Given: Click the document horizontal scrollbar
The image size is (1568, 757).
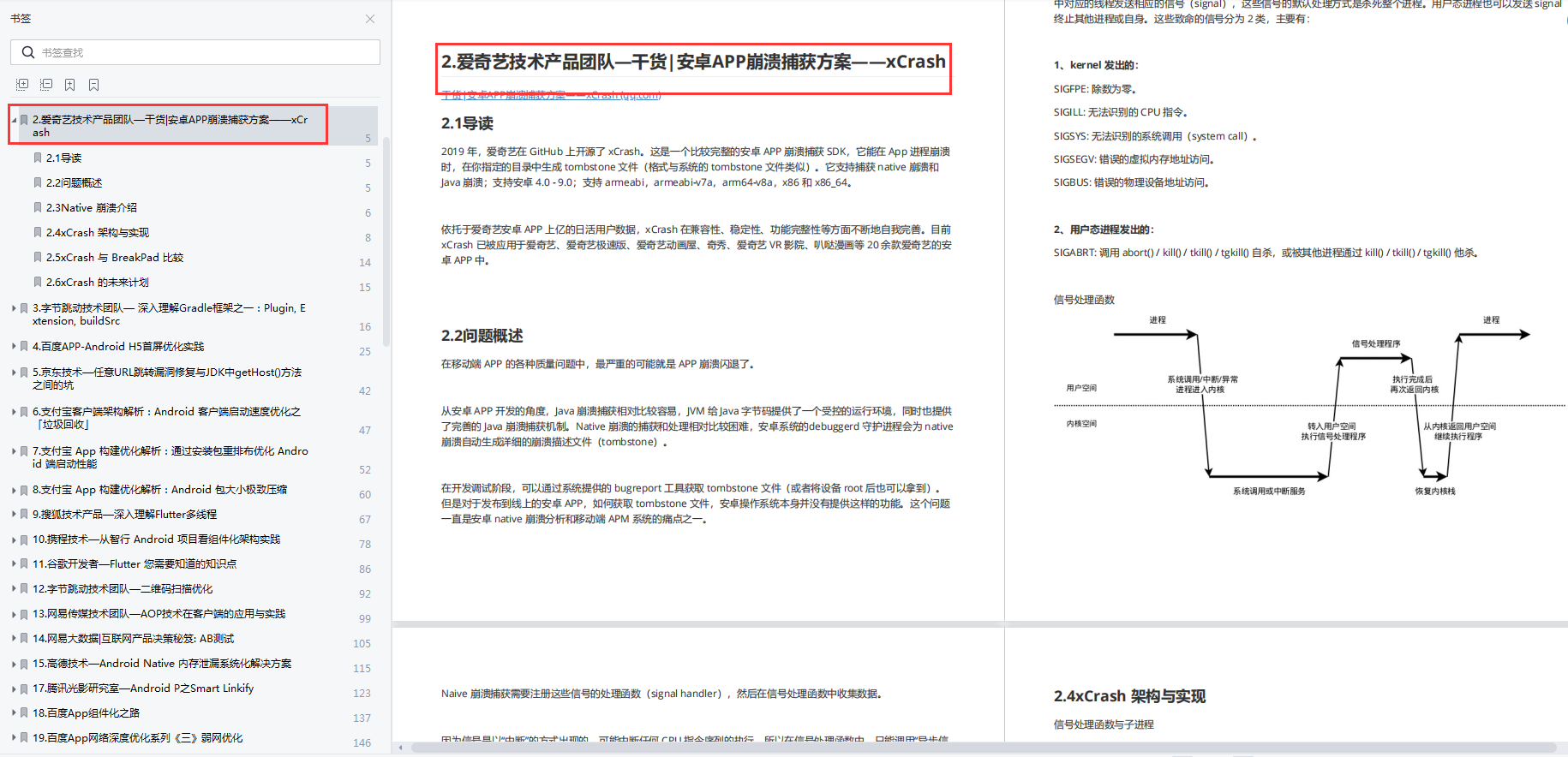Looking at the screenshot, I should tap(984, 748).
